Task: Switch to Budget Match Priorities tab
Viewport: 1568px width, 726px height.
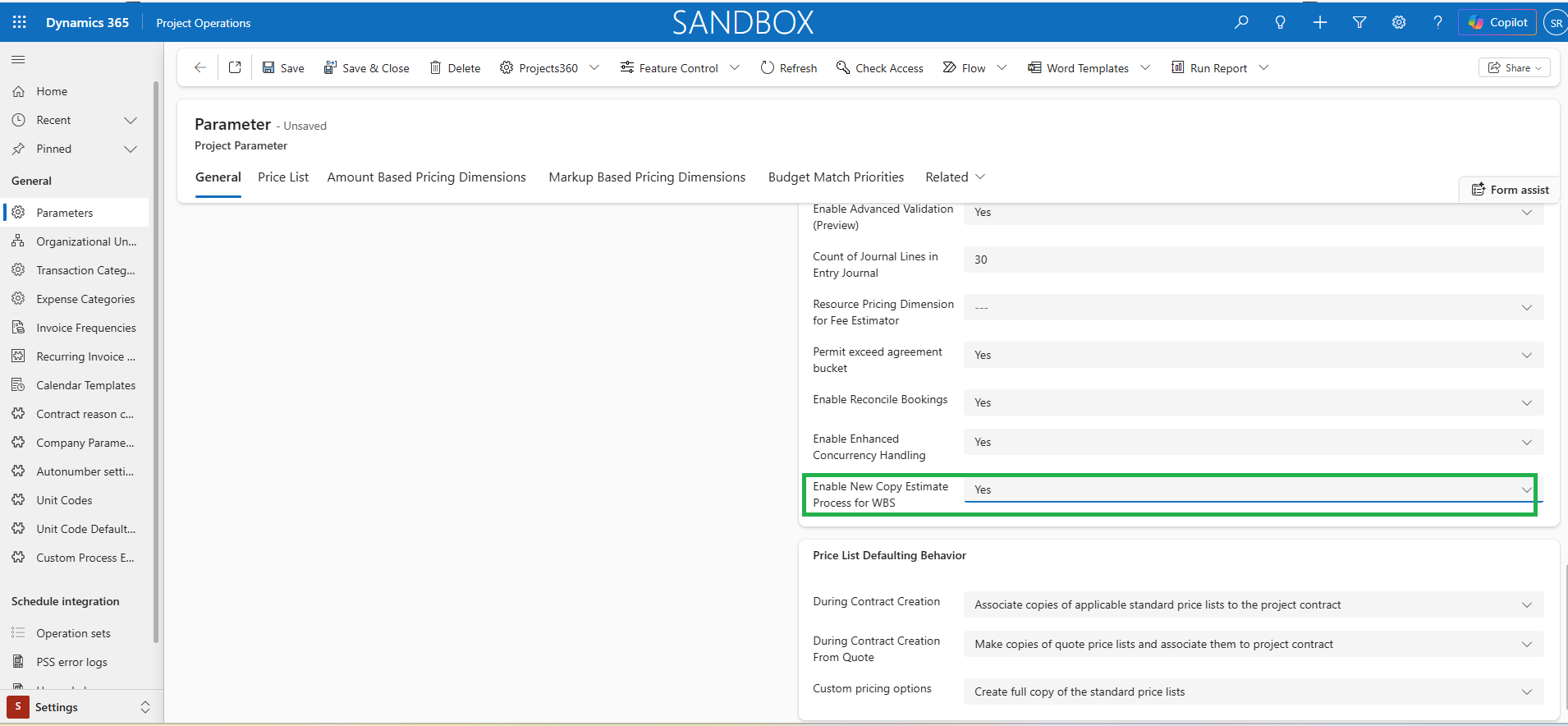Action: coord(836,177)
